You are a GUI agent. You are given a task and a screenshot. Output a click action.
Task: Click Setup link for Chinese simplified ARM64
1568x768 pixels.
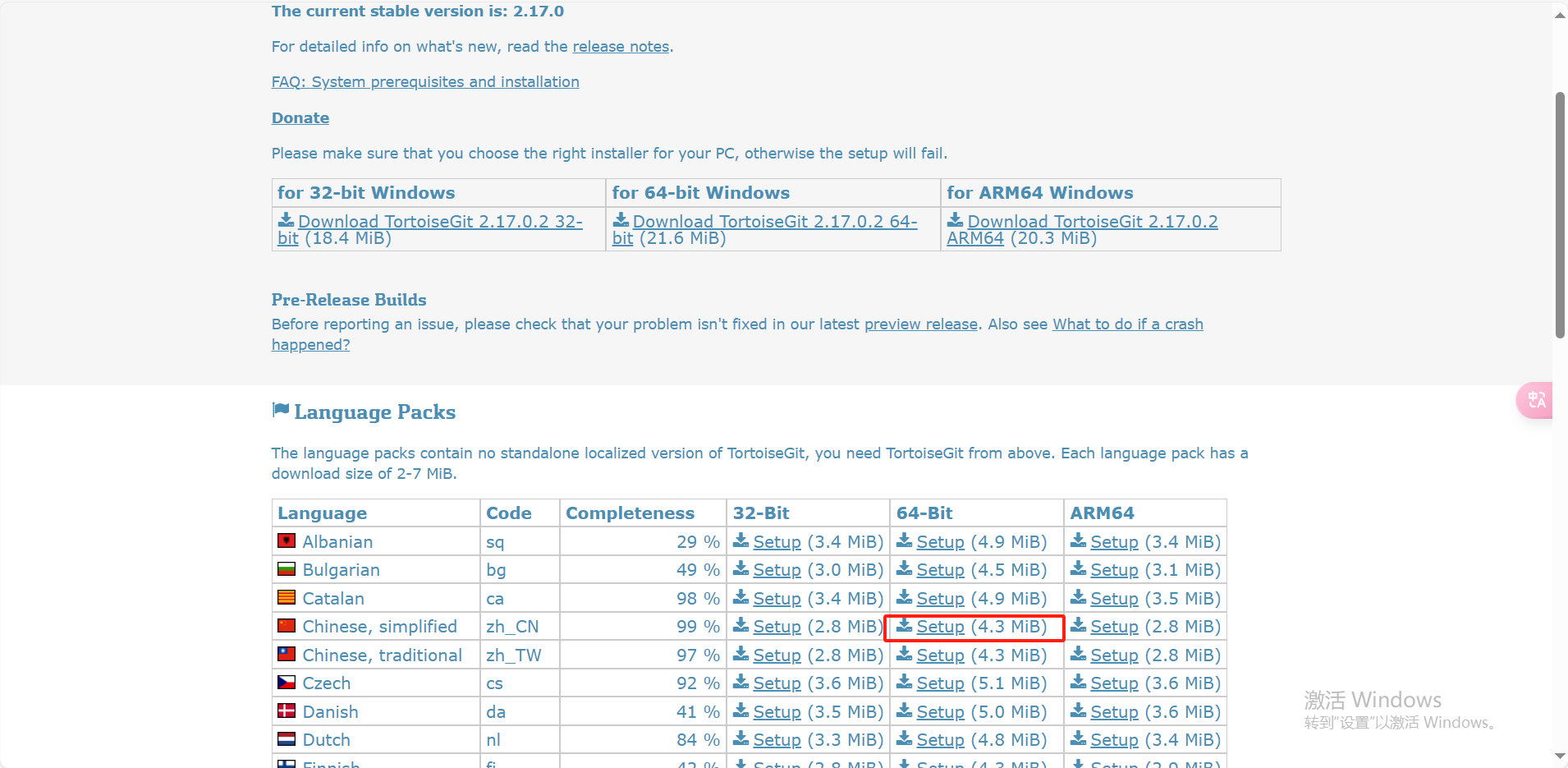1115,627
